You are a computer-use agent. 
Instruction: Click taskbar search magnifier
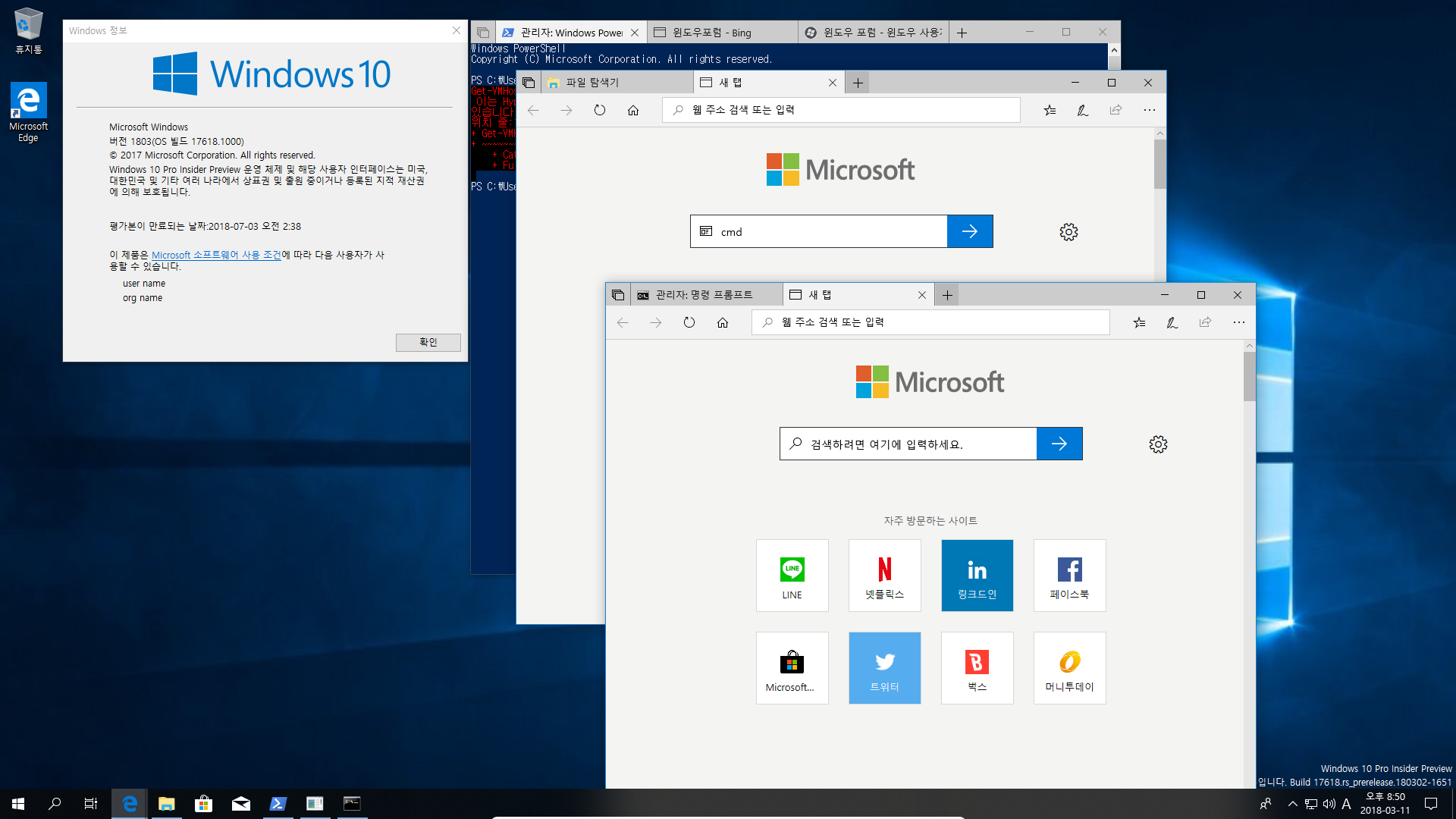click(x=55, y=804)
